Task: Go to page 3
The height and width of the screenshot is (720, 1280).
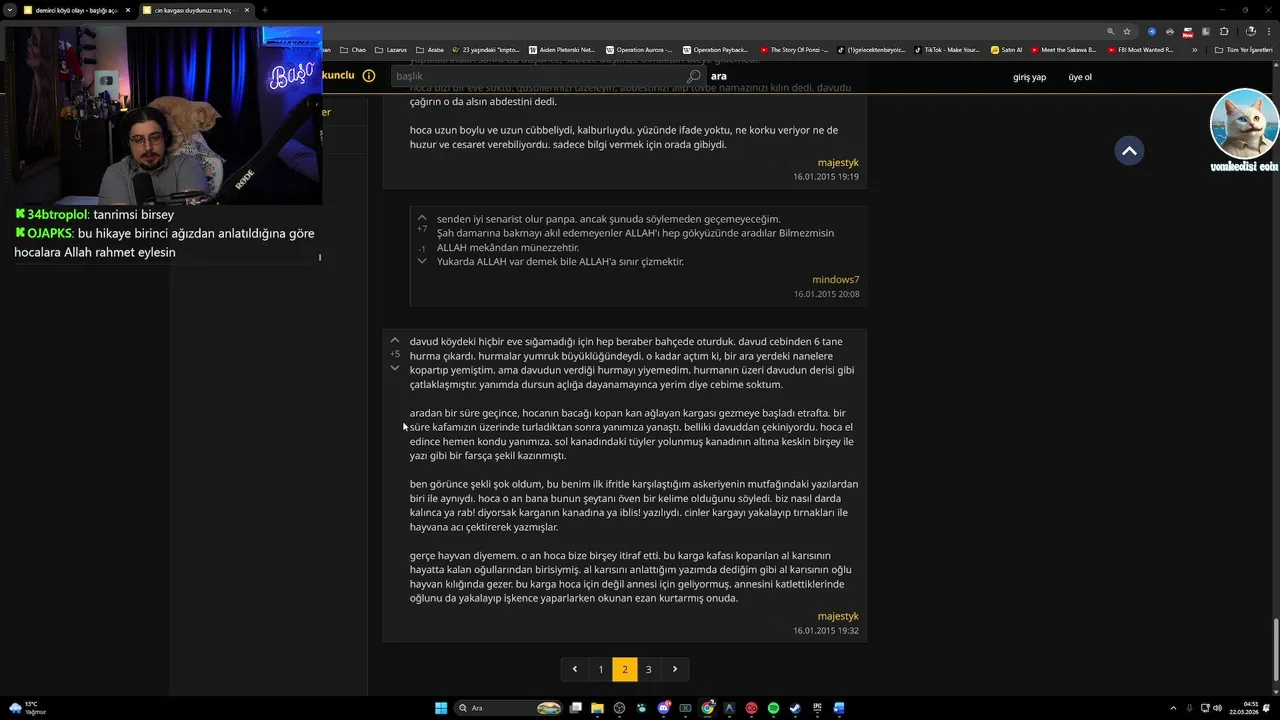Action: pyautogui.click(x=649, y=669)
